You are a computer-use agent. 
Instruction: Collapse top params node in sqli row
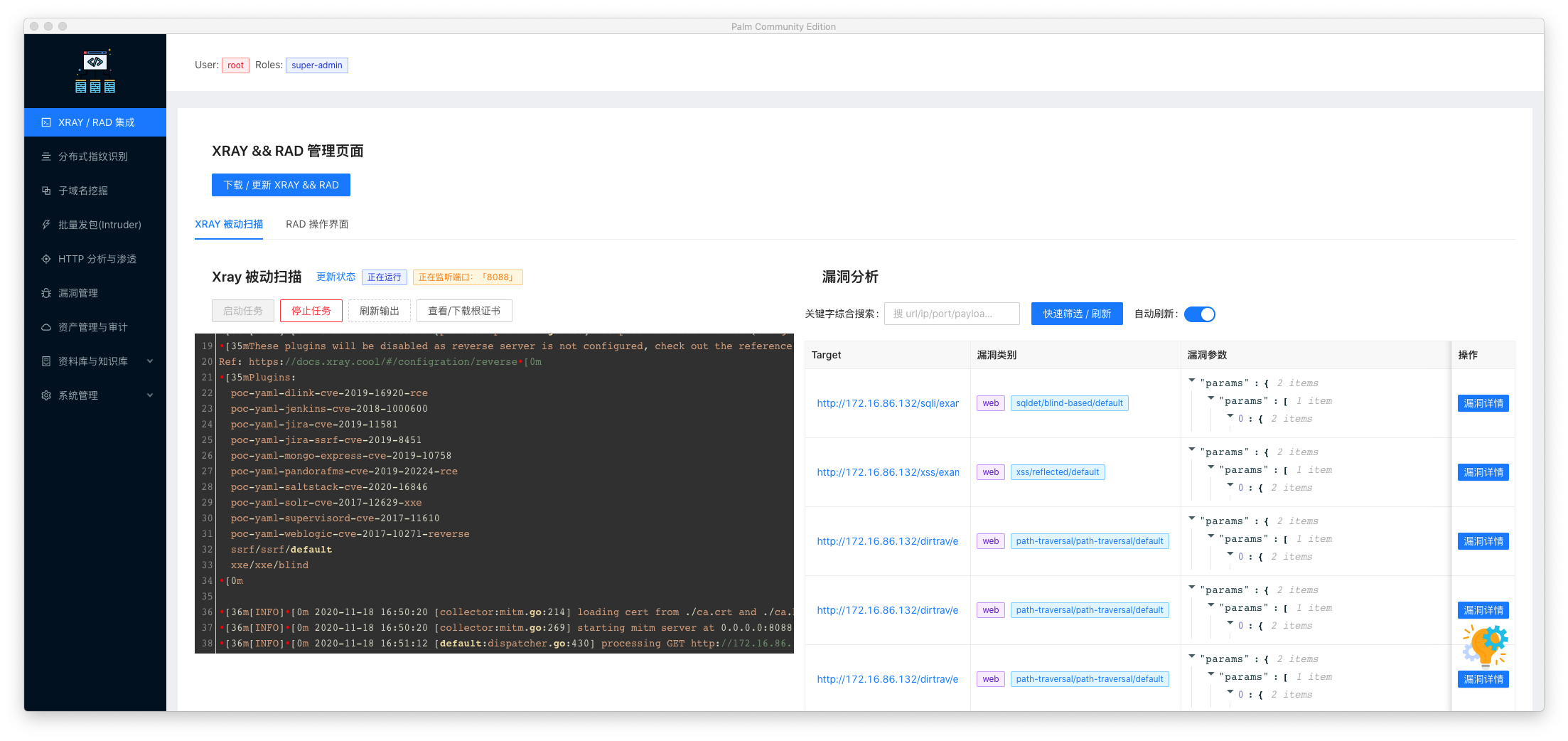tap(1192, 381)
